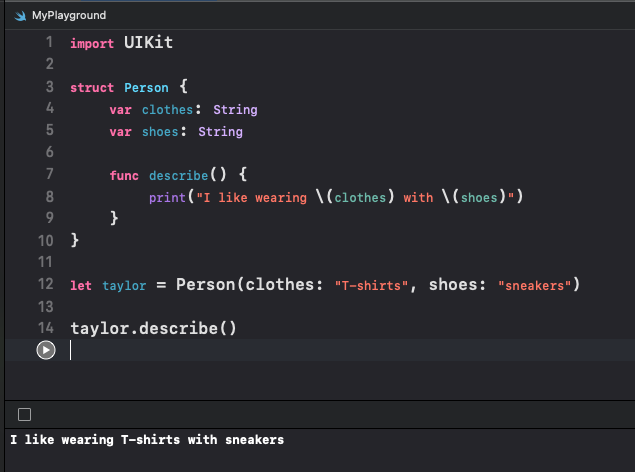Click 'String' type on line 5
This screenshot has height=472, width=635.
220,132
